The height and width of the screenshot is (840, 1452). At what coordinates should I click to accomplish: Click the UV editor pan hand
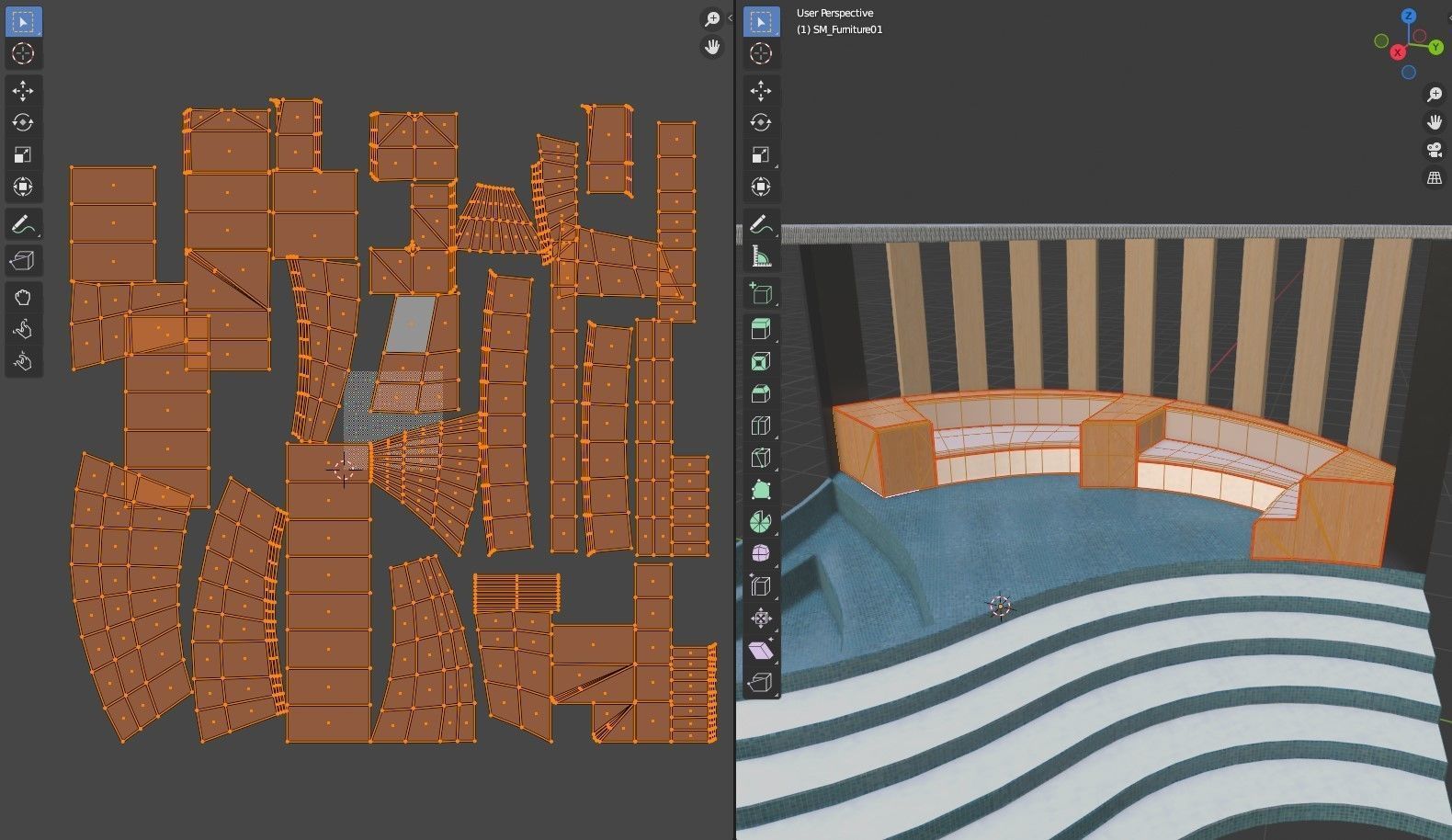tap(712, 46)
